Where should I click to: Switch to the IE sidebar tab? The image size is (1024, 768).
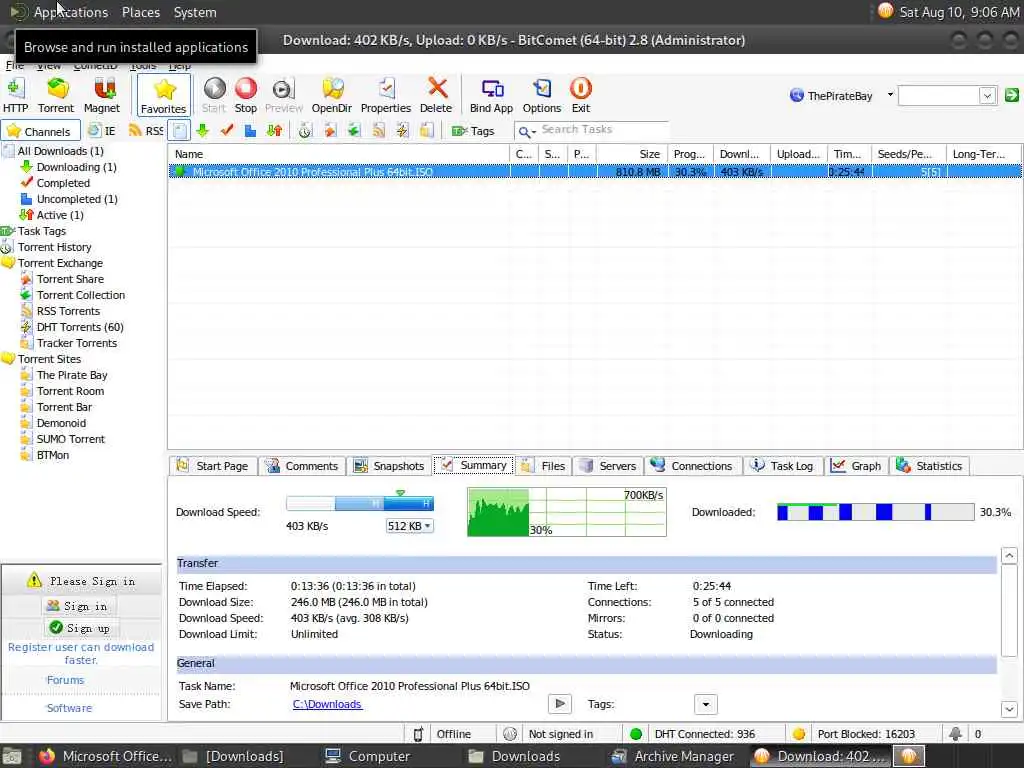tap(103, 131)
